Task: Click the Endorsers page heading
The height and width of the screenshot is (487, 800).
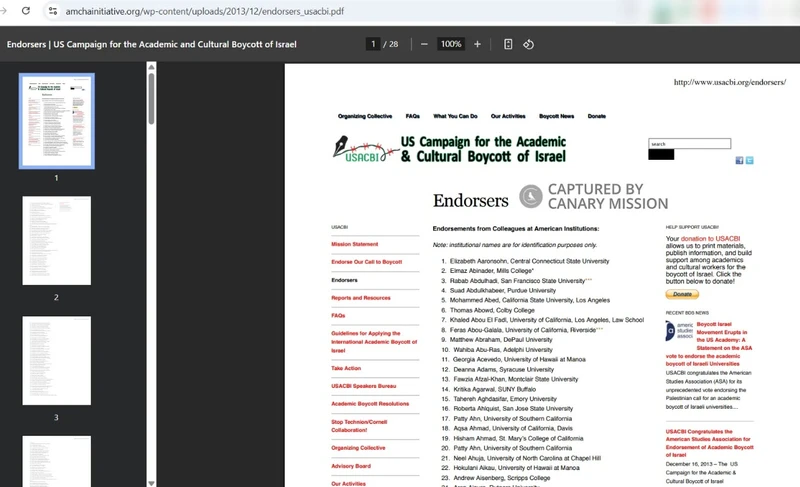Action: pos(470,200)
